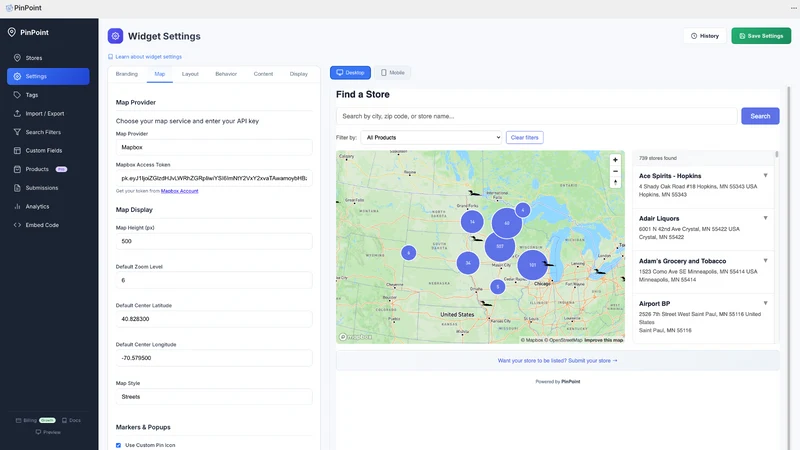The image size is (800, 450).
Task: Click Save Settings button
Action: (761, 36)
